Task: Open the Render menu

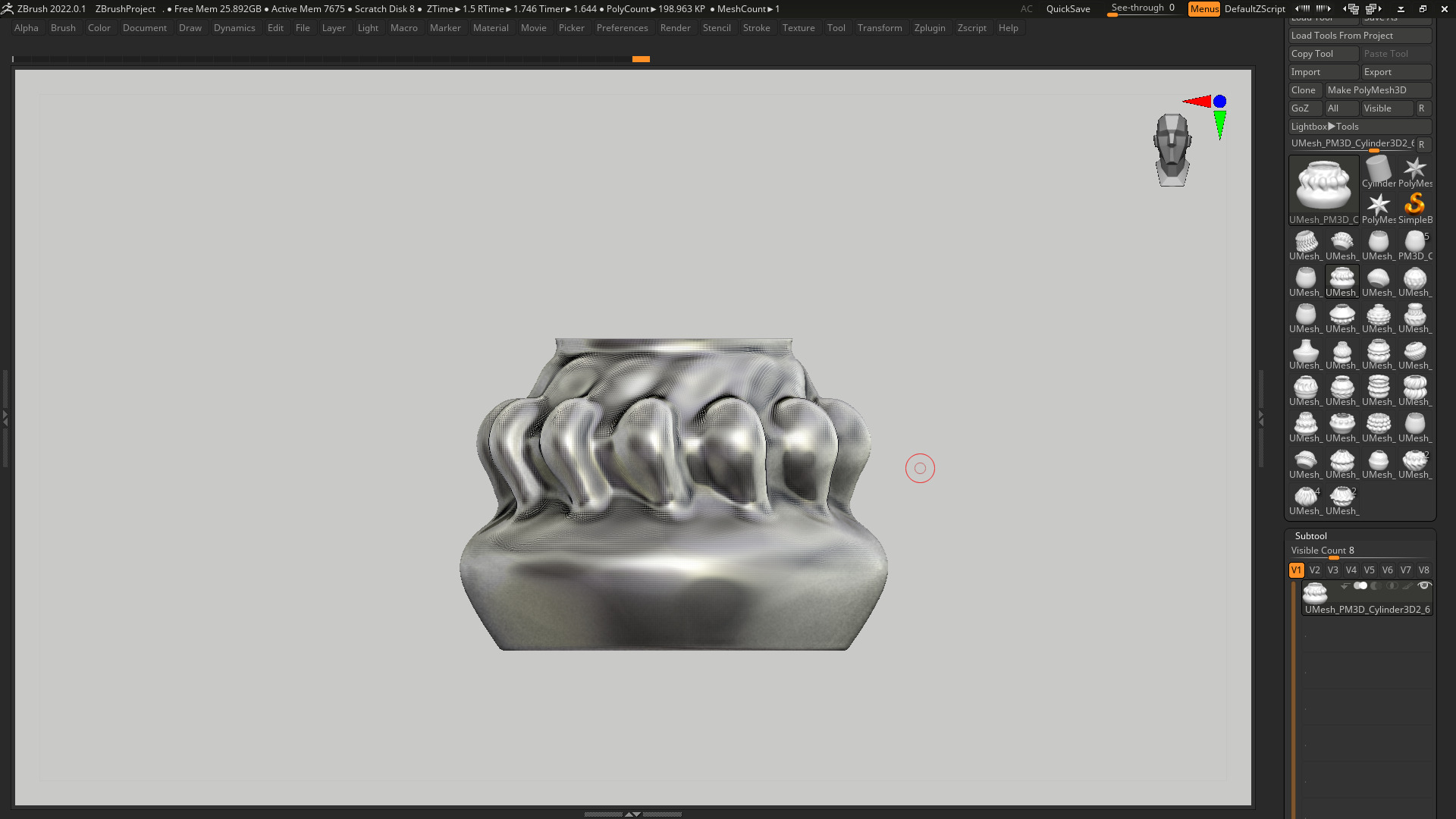Action: coord(675,28)
